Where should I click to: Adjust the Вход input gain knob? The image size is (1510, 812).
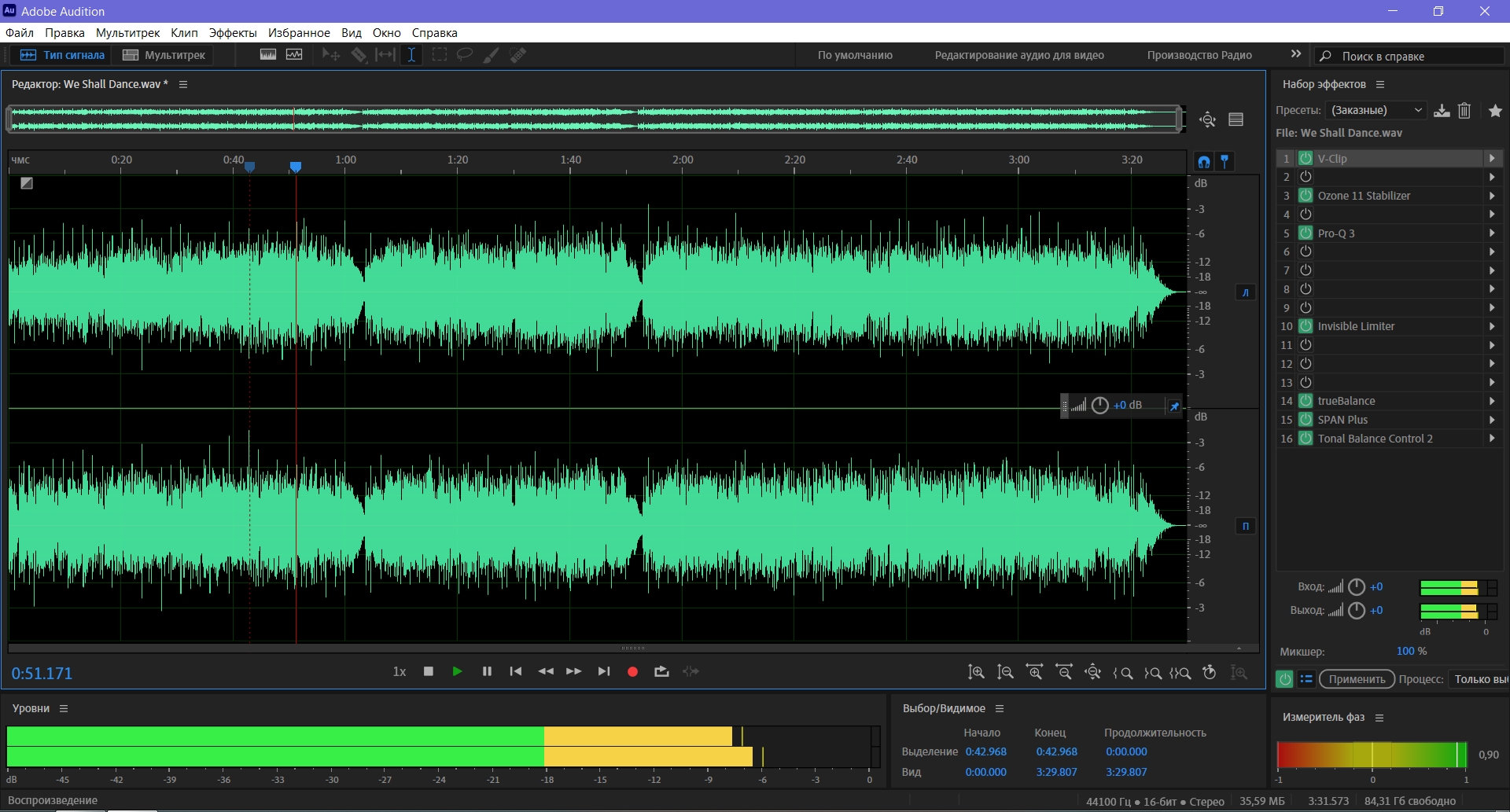point(1357,587)
